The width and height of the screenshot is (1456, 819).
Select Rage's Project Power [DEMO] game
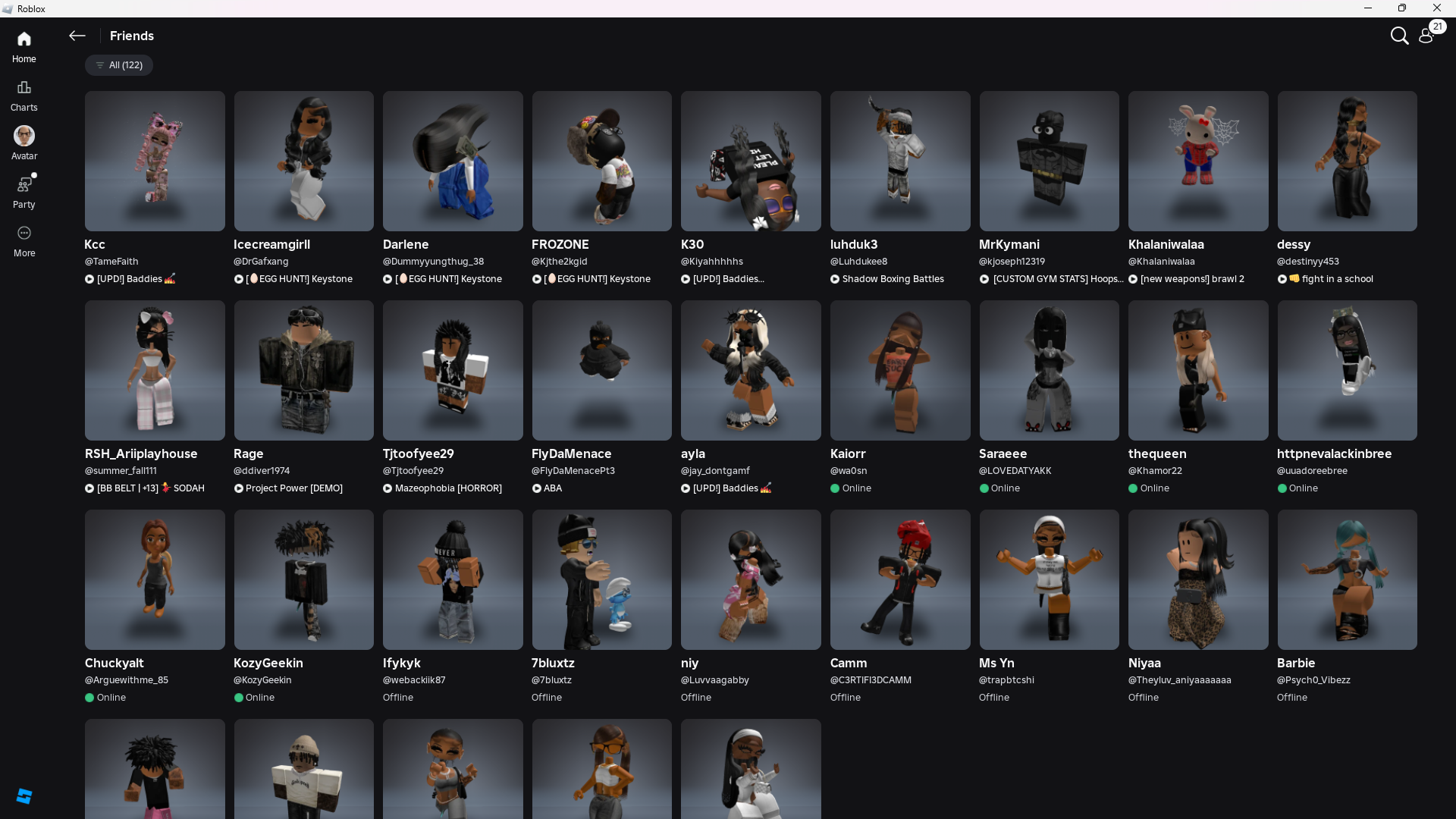293,488
